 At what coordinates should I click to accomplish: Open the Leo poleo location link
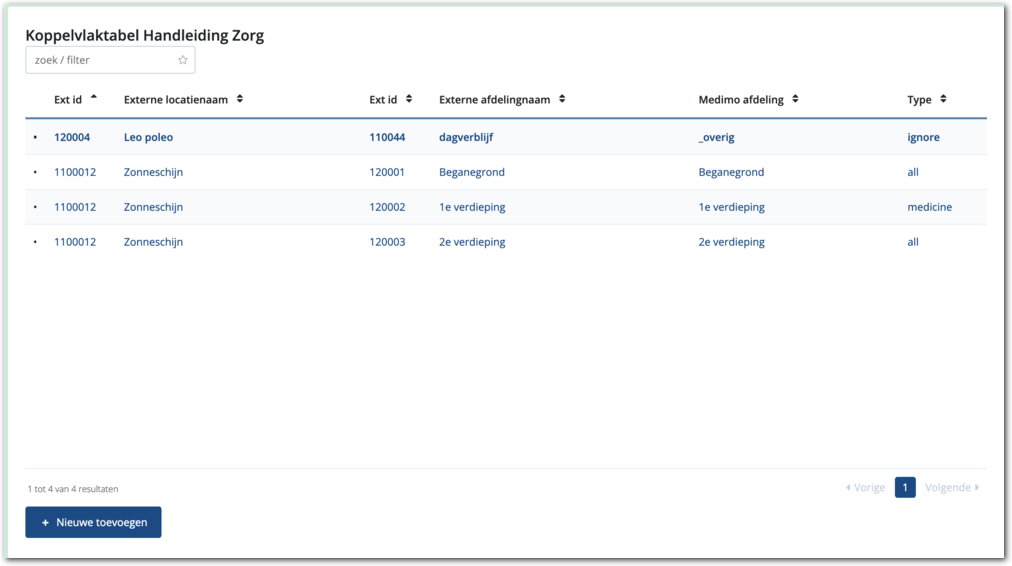tap(148, 137)
